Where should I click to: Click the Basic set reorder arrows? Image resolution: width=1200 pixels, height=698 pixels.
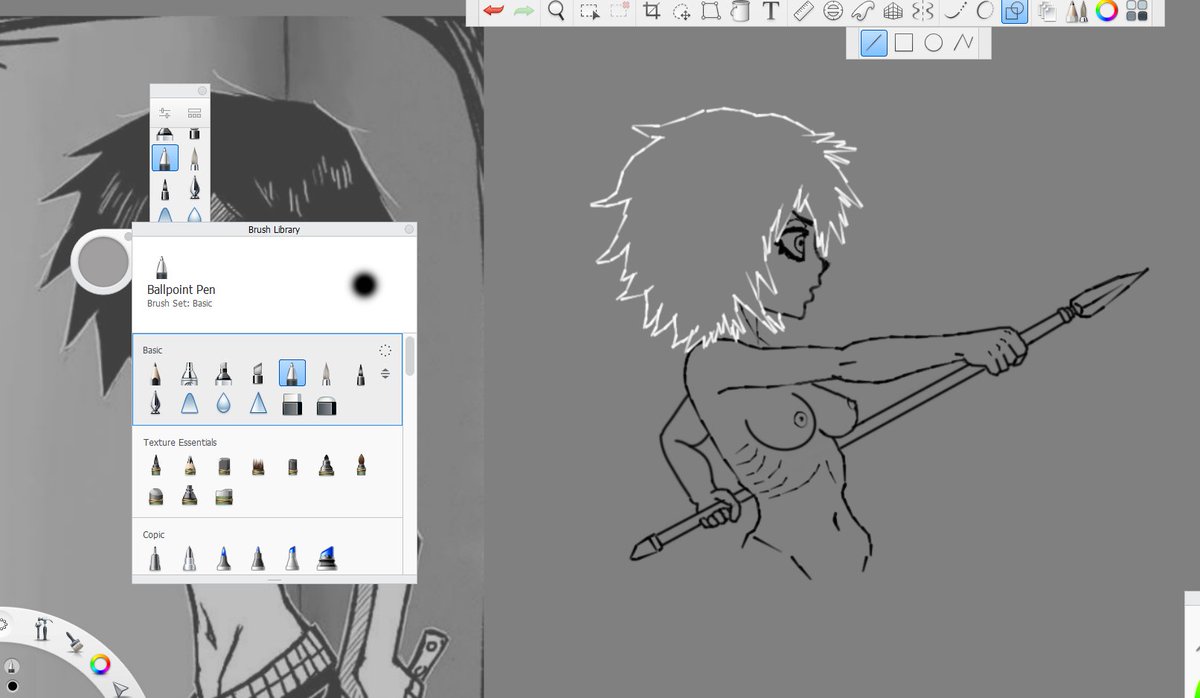tap(386, 374)
